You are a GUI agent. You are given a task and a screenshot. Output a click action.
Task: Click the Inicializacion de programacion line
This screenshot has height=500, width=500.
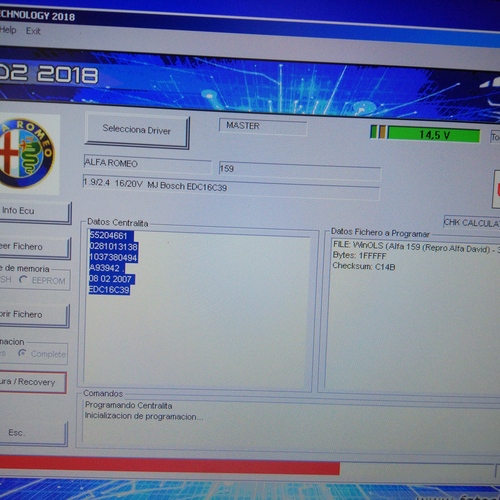click(144, 416)
